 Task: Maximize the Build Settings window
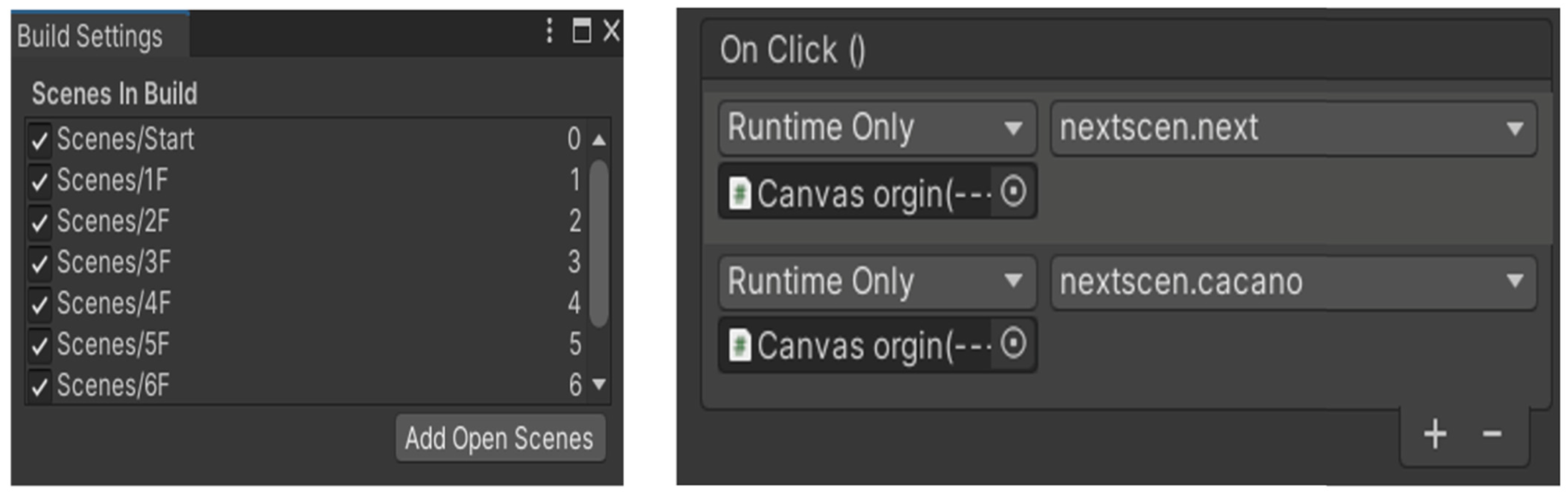(581, 31)
